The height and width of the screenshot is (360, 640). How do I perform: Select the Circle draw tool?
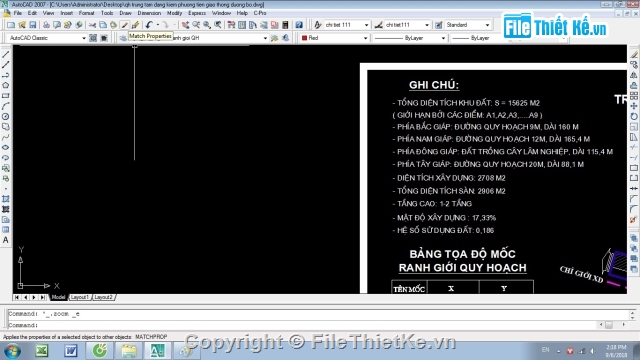tap(5, 117)
